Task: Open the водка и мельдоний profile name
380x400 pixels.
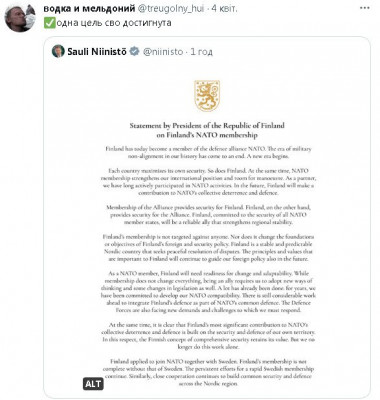Action: 89,9
